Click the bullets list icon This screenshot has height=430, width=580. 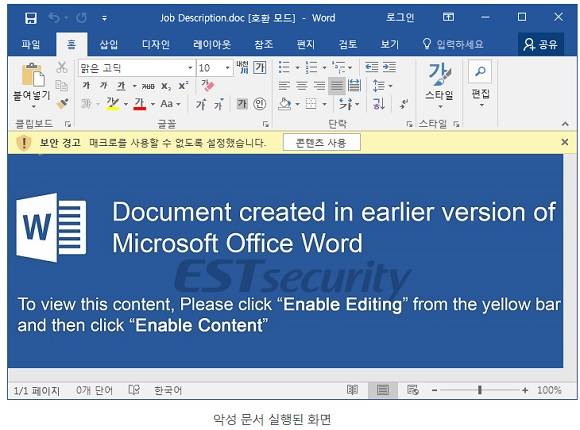[x=284, y=67]
